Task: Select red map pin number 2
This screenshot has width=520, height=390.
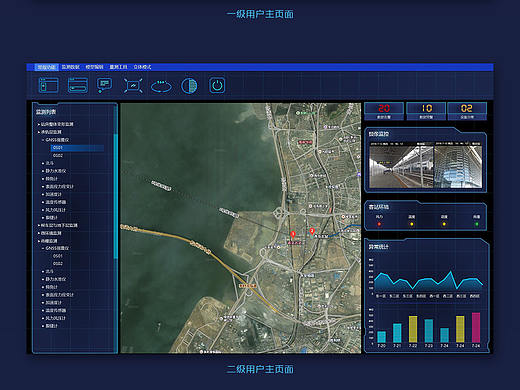Action: 312,231
